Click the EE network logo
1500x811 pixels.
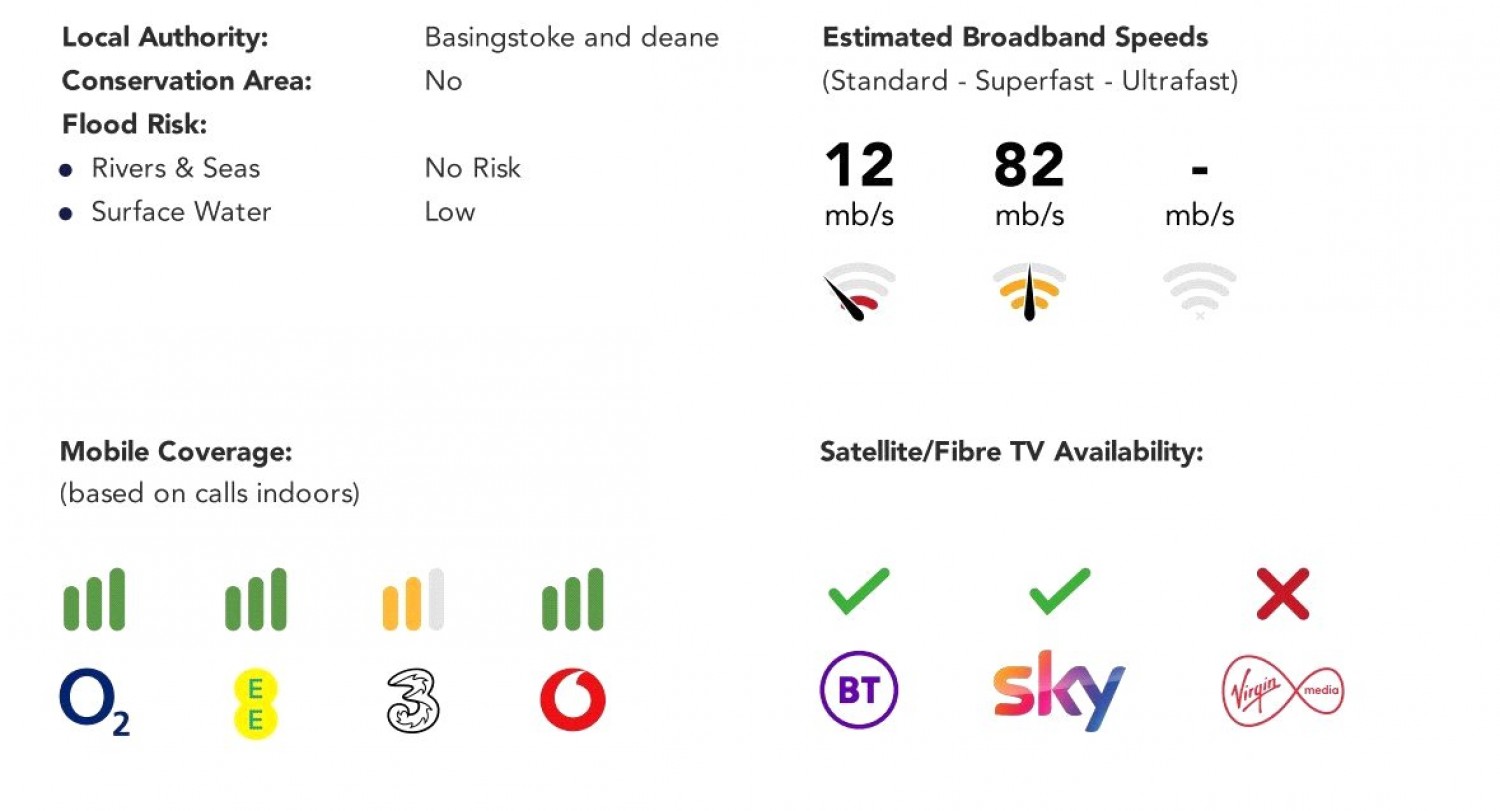pyautogui.click(x=255, y=705)
